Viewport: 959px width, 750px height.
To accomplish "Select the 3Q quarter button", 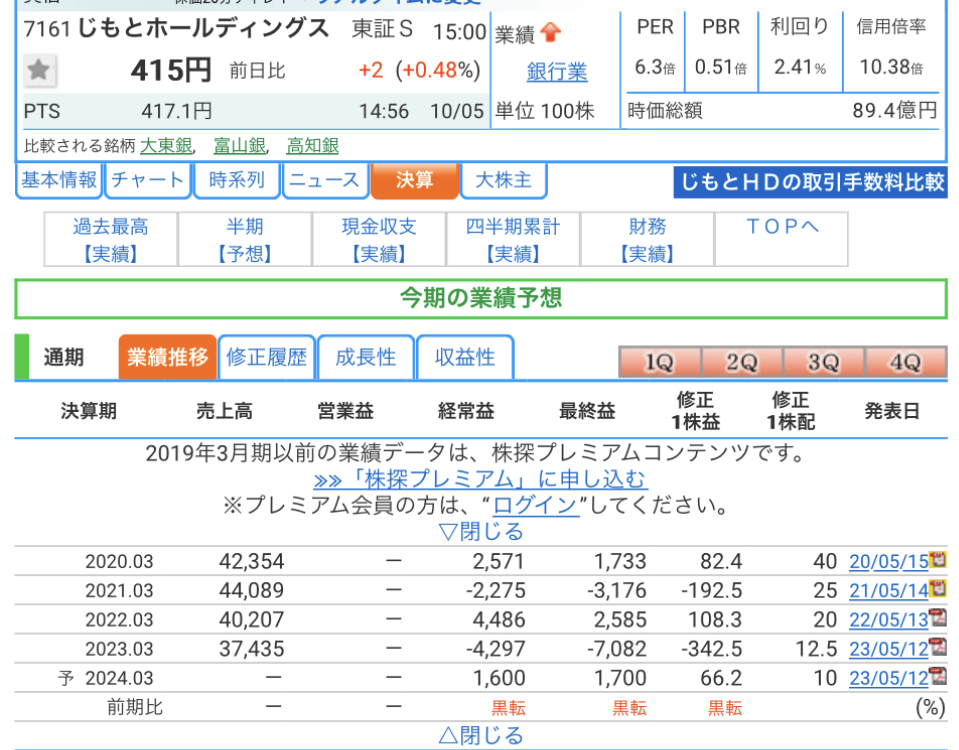I will coord(823,363).
